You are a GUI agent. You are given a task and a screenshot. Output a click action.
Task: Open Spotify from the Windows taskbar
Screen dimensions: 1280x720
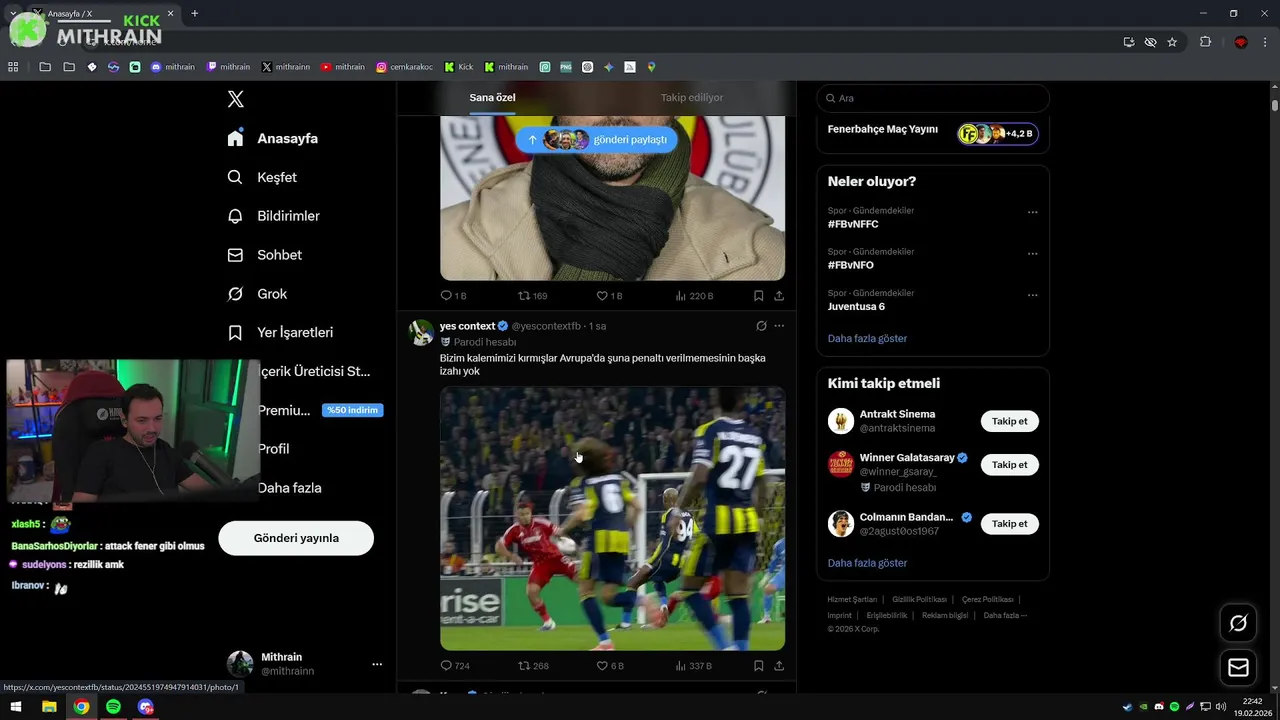pos(113,707)
